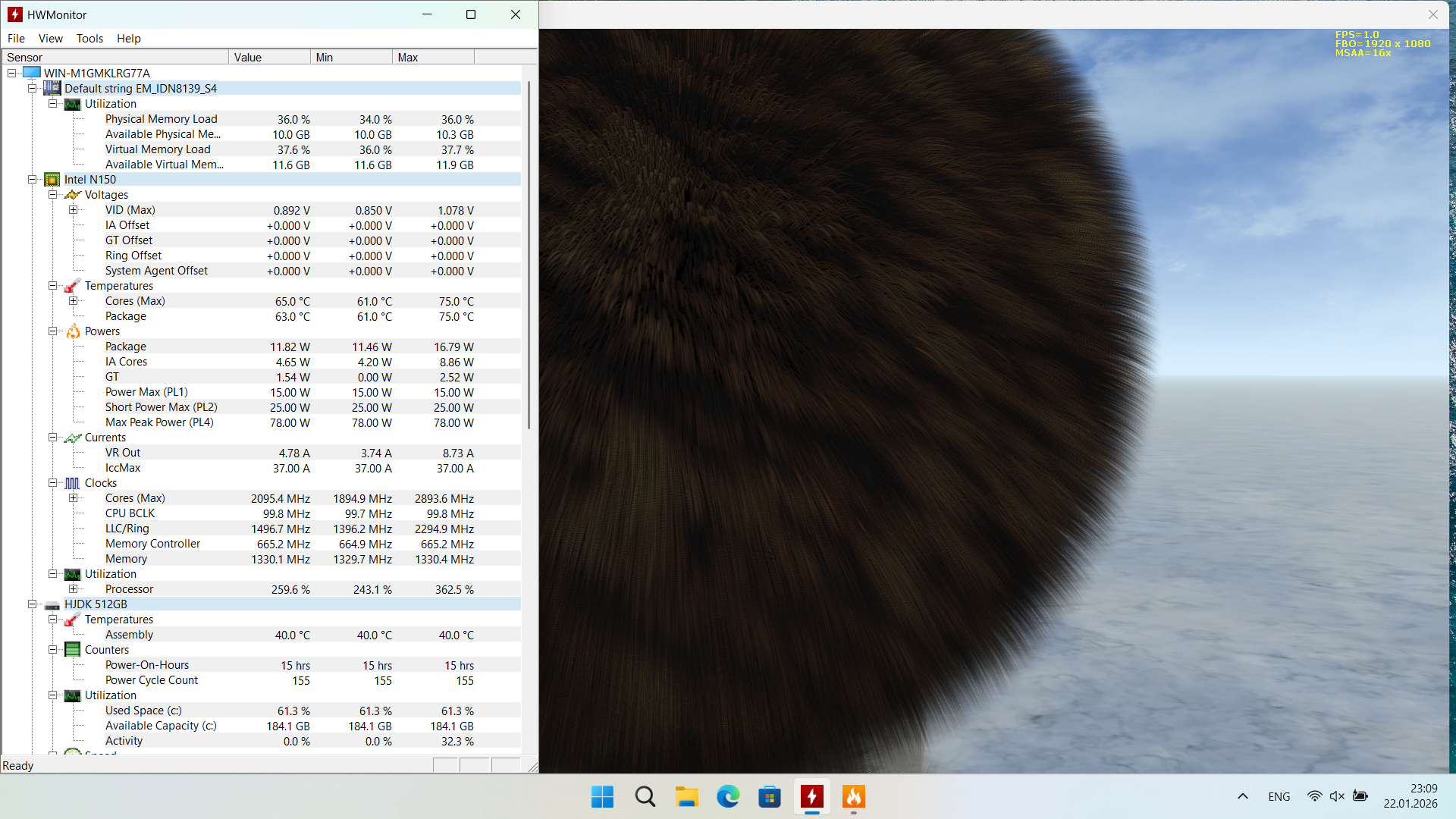Click the Clocks waveform icon

click(73, 483)
